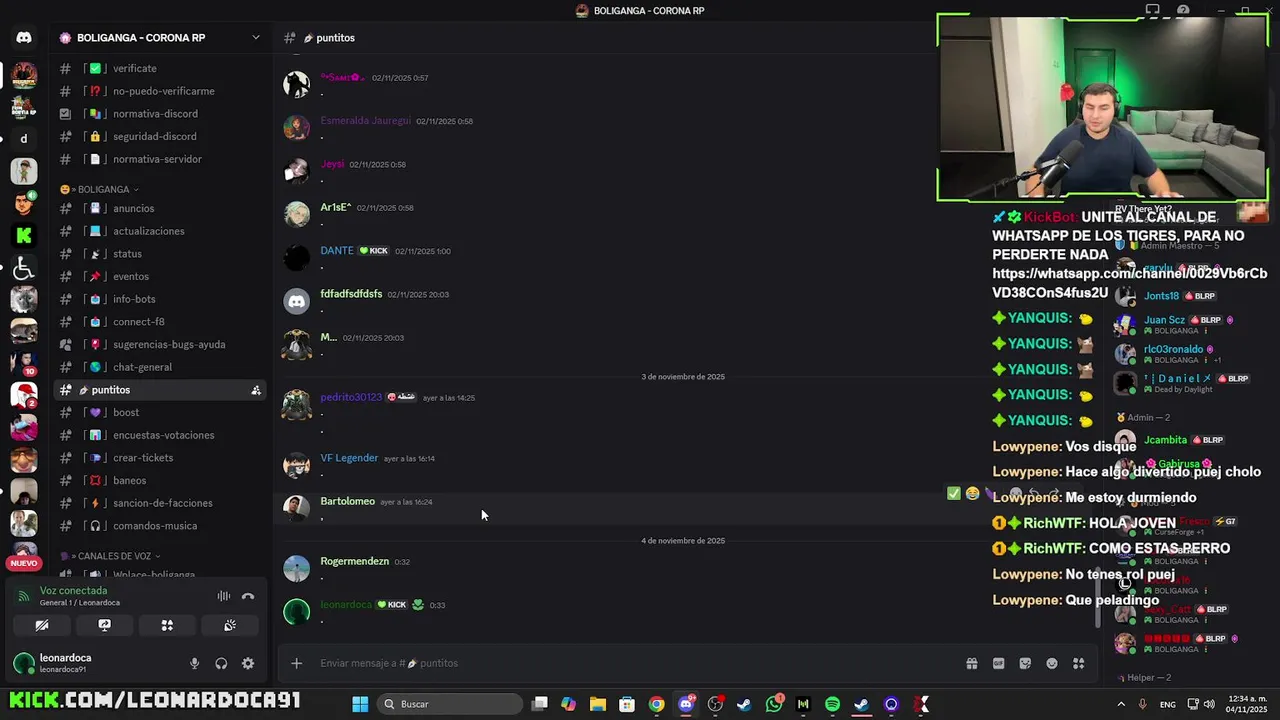Image resolution: width=1280 pixels, height=720 pixels.
Task: Open the normativa-discord channel
Action: (160, 114)
